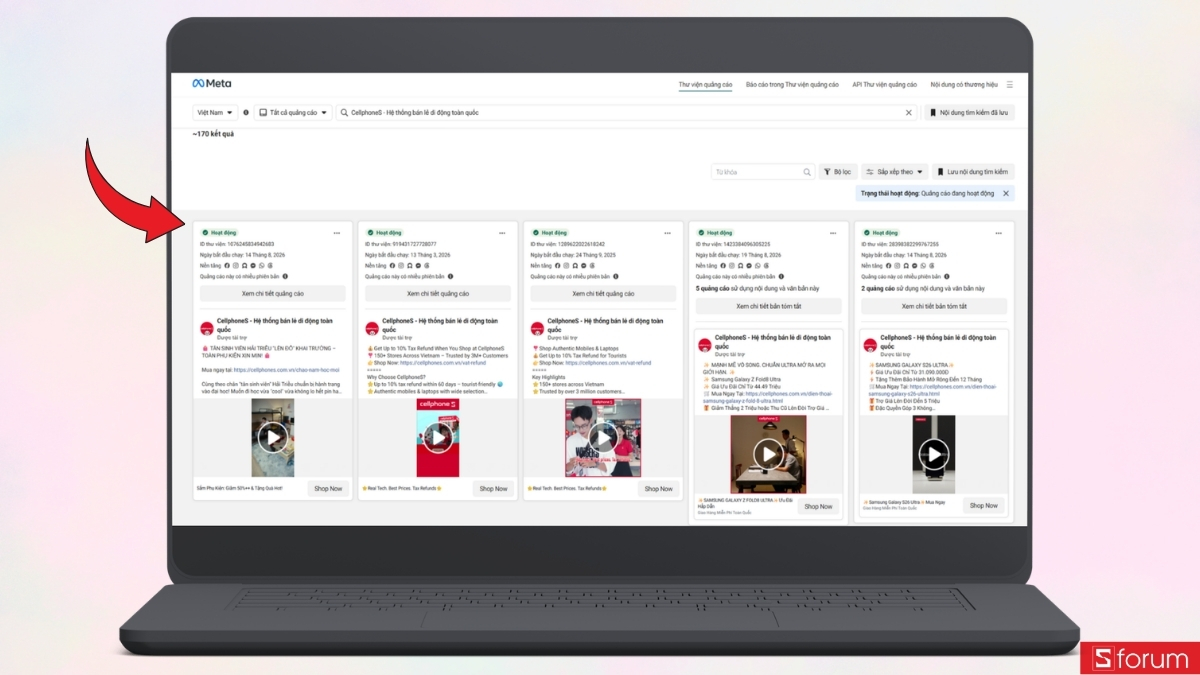View ad details for ID 1076245834942683
Image resolution: width=1200 pixels, height=675 pixels.
272,294
